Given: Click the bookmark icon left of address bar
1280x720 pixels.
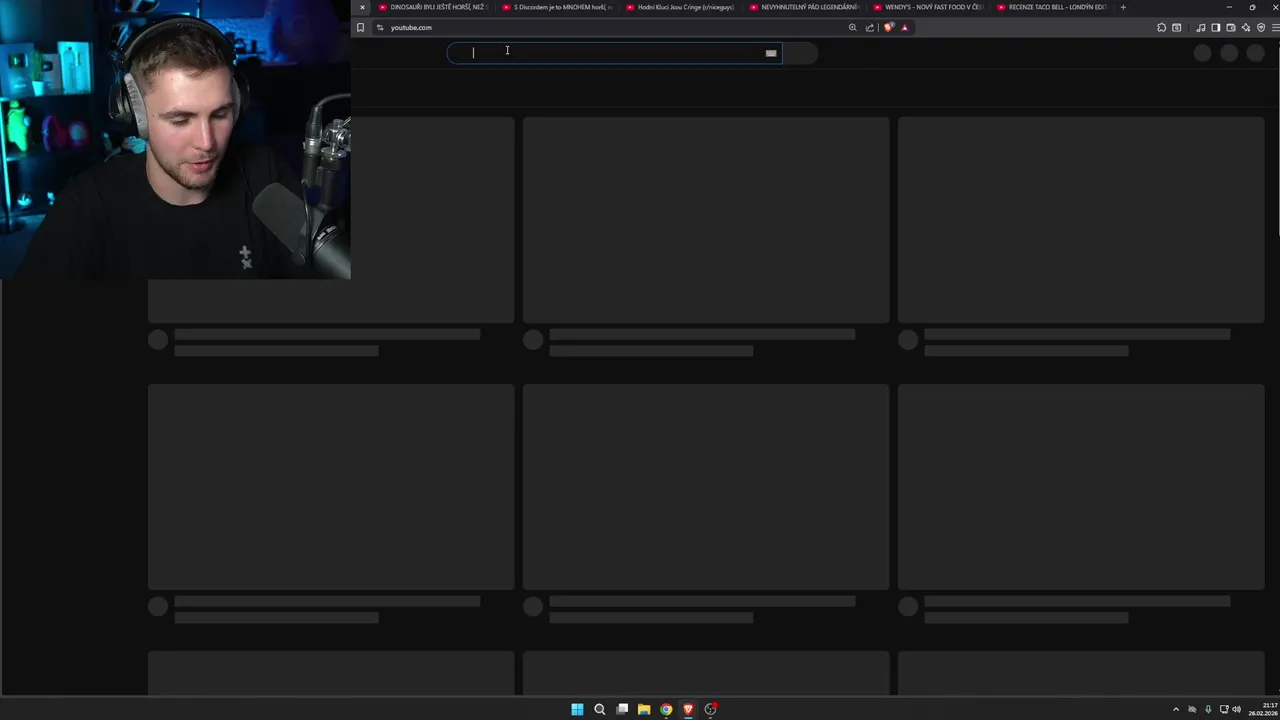Looking at the screenshot, I should coord(360,27).
